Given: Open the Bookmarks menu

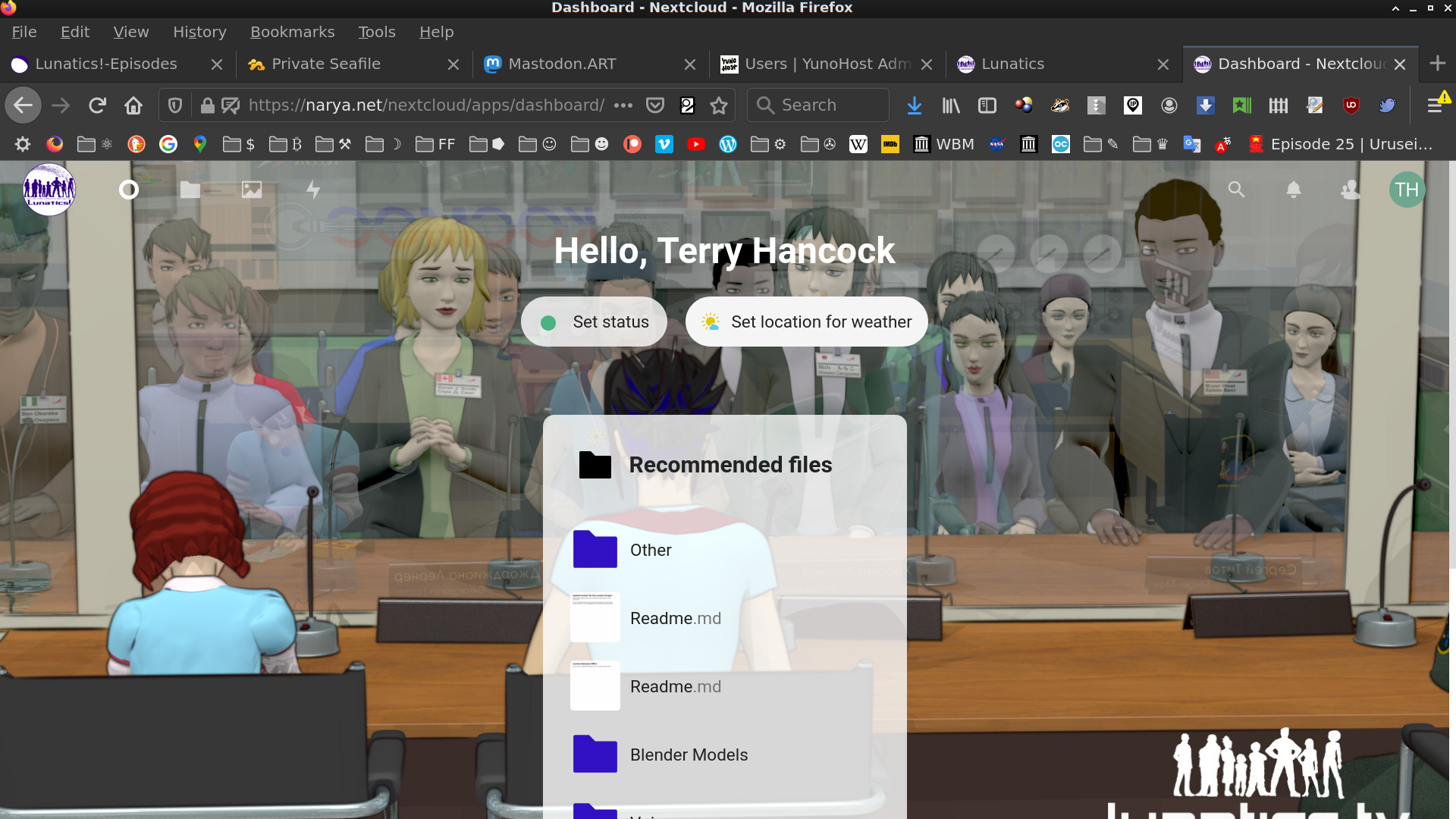Looking at the screenshot, I should (x=292, y=32).
